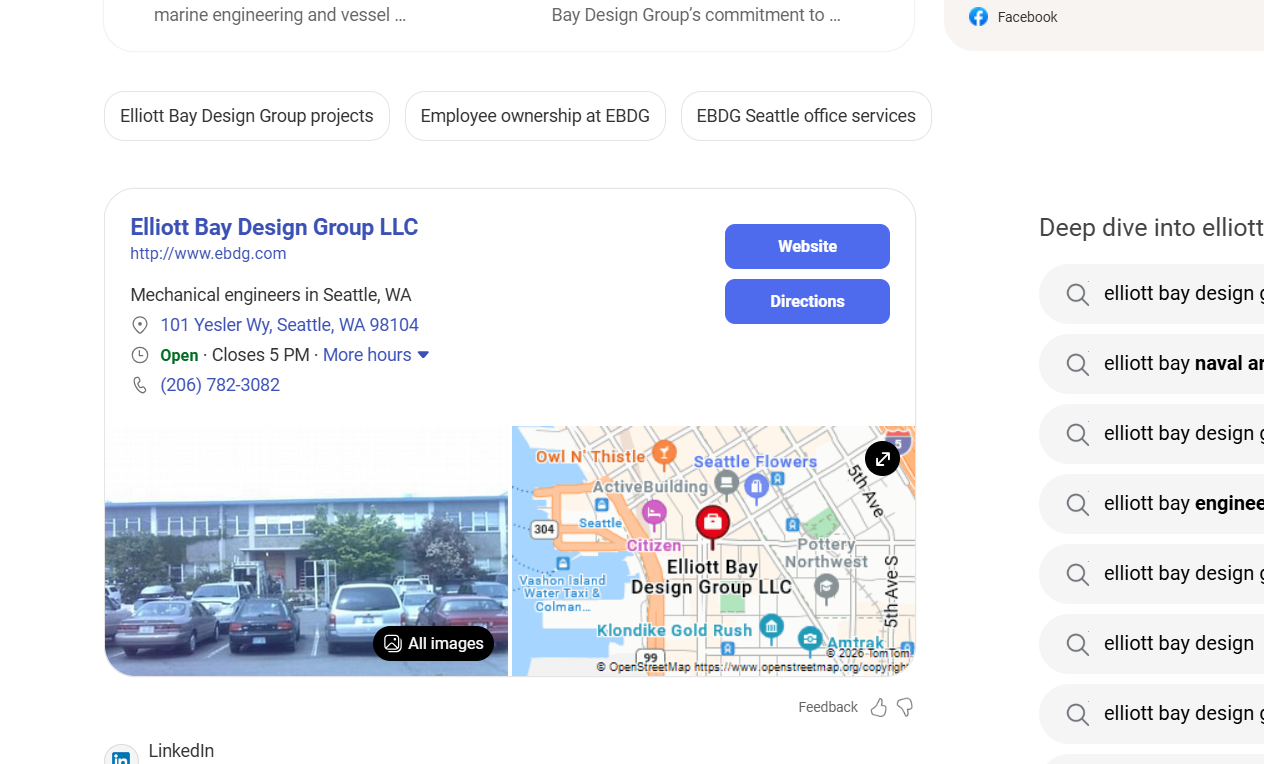1264x764 pixels.
Task: Select Elliott Bay Design Group projects chip
Action: click(x=247, y=116)
